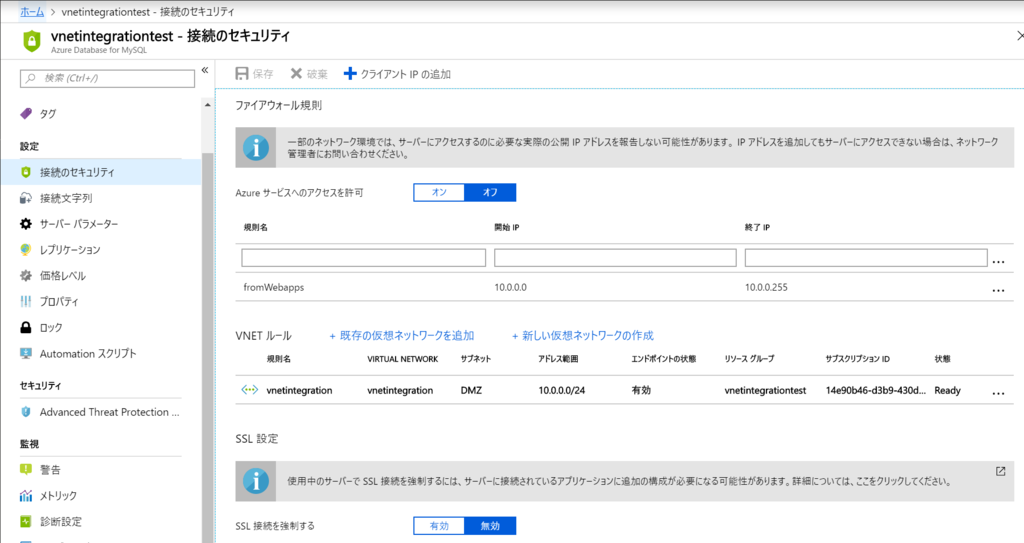Viewport: 1024px width, 543px height.
Task: Open more options for the vnetintegration VNET rule
Action: tap(998, 393)
